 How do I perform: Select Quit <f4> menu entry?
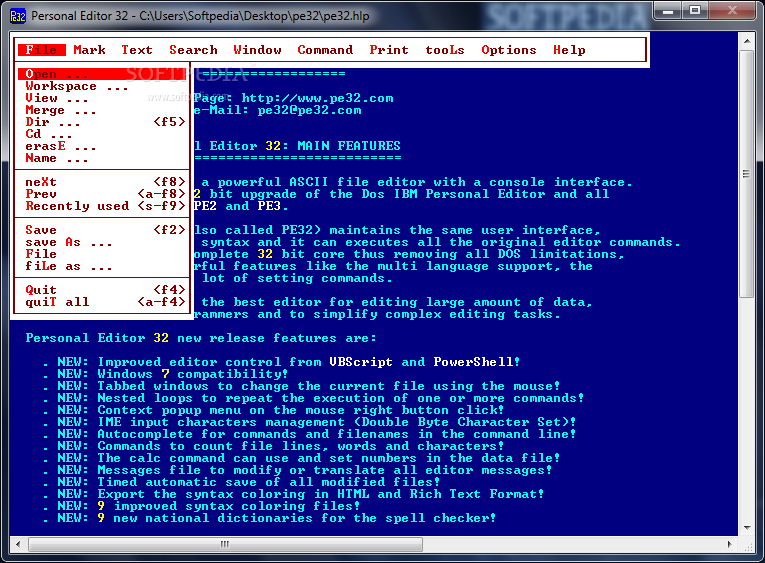point(102,290)
